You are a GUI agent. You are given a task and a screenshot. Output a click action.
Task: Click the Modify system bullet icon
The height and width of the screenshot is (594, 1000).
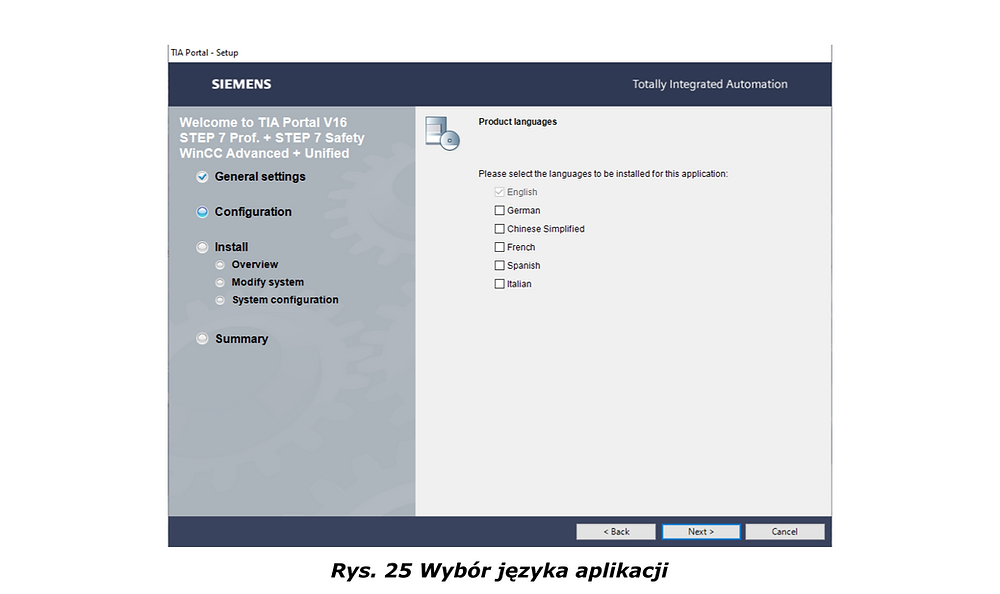click(x=220, y=283)
